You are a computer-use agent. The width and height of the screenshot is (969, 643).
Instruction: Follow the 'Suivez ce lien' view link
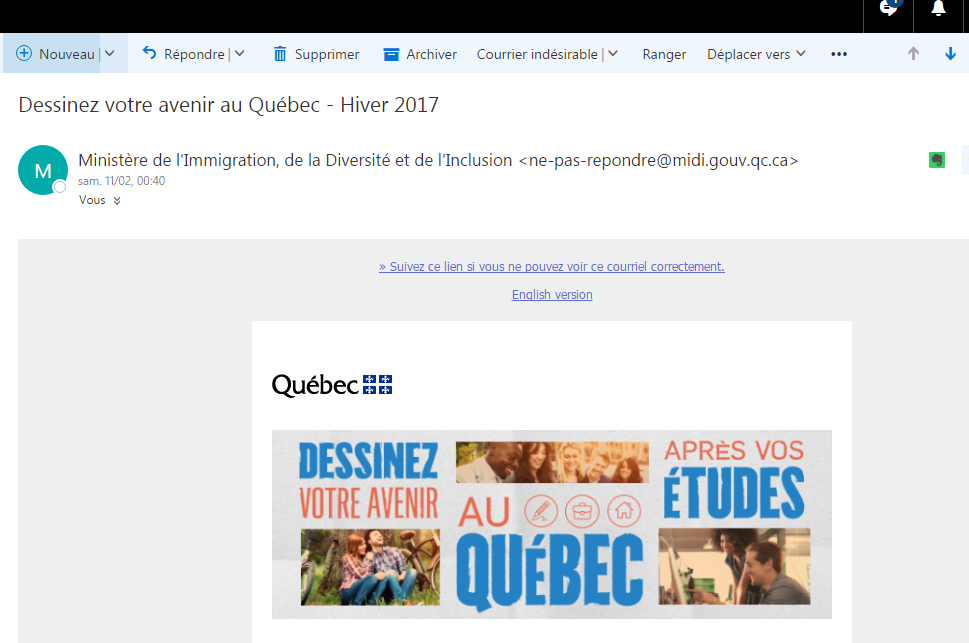tap(551, 267)
